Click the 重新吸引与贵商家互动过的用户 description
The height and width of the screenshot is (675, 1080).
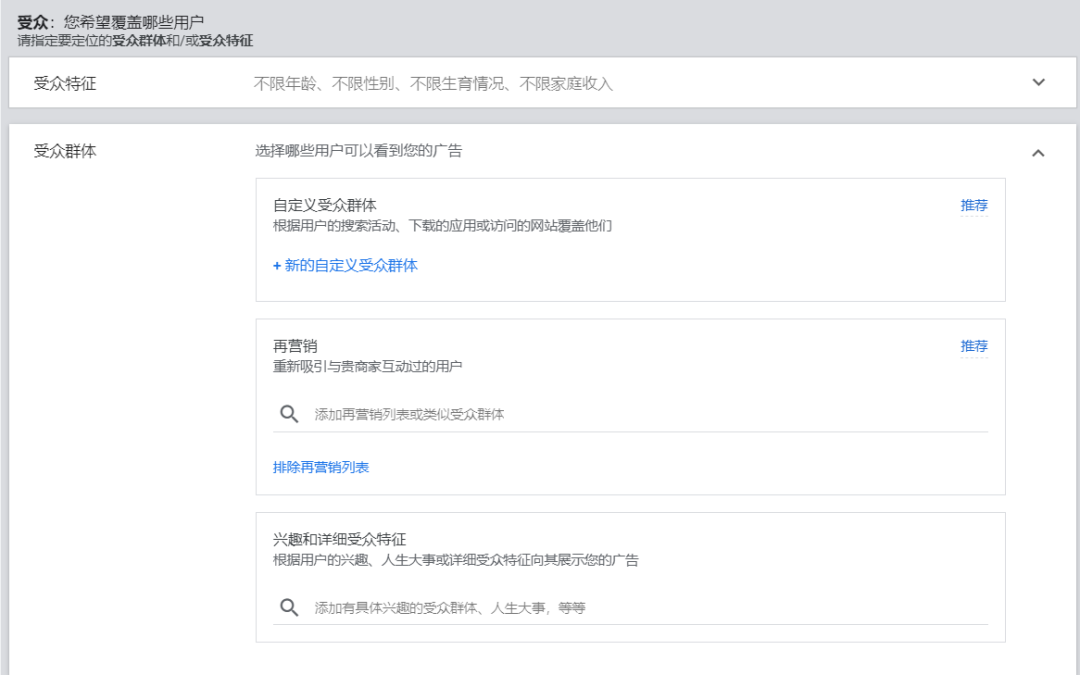point(367,366)
